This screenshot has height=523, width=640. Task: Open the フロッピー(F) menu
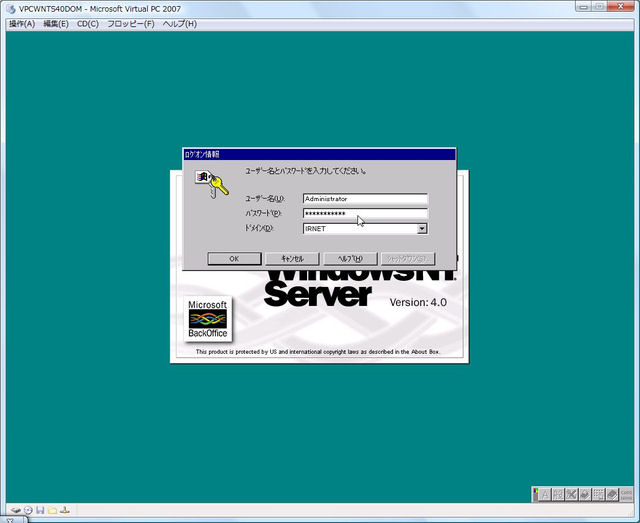tap(131, 24)
